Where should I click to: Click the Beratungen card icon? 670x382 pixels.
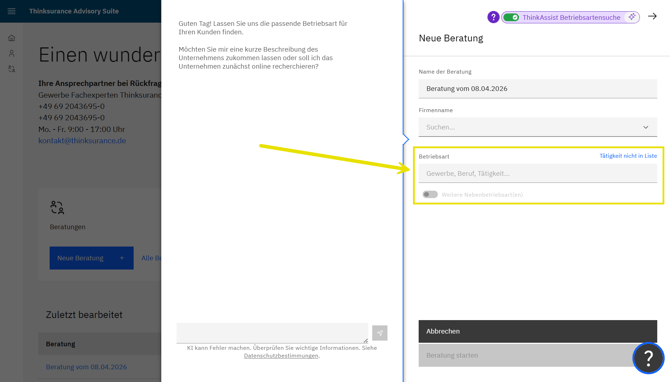point(57,207)
